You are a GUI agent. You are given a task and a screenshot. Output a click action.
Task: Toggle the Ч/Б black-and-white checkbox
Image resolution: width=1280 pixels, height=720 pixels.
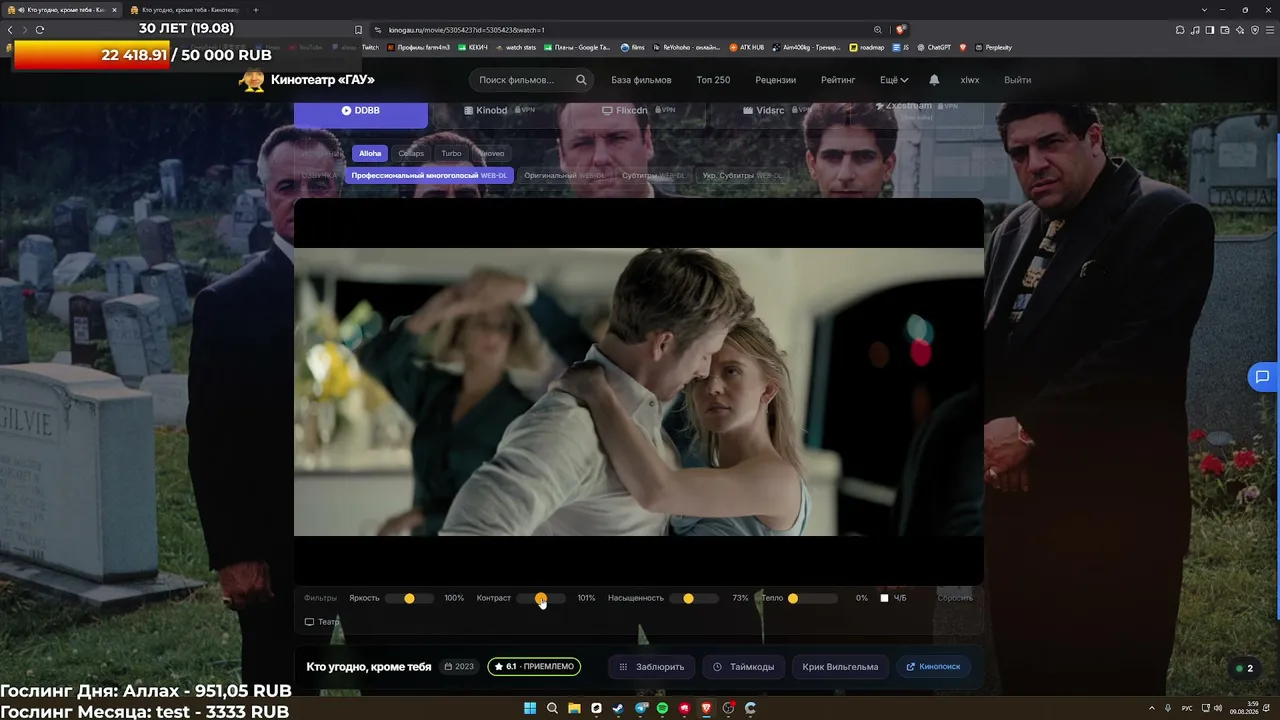884,598
